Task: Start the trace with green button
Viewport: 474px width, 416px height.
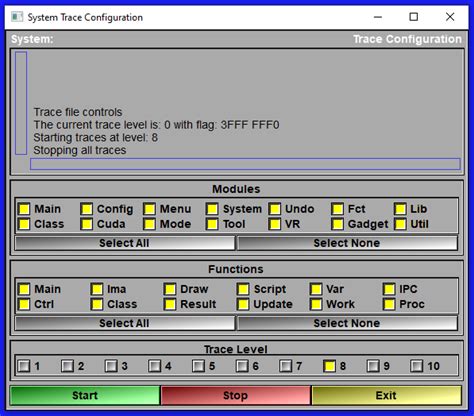Action: pos(85,395)
